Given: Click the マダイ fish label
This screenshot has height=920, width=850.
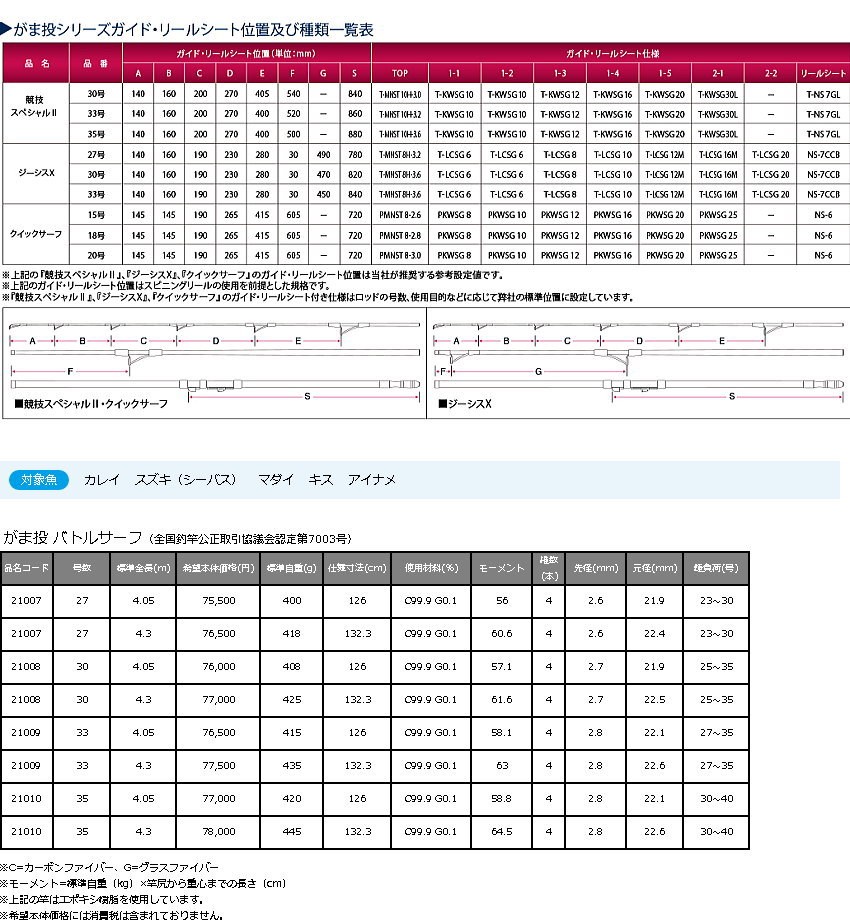Looking at the screenshot, I should point(276,480).
